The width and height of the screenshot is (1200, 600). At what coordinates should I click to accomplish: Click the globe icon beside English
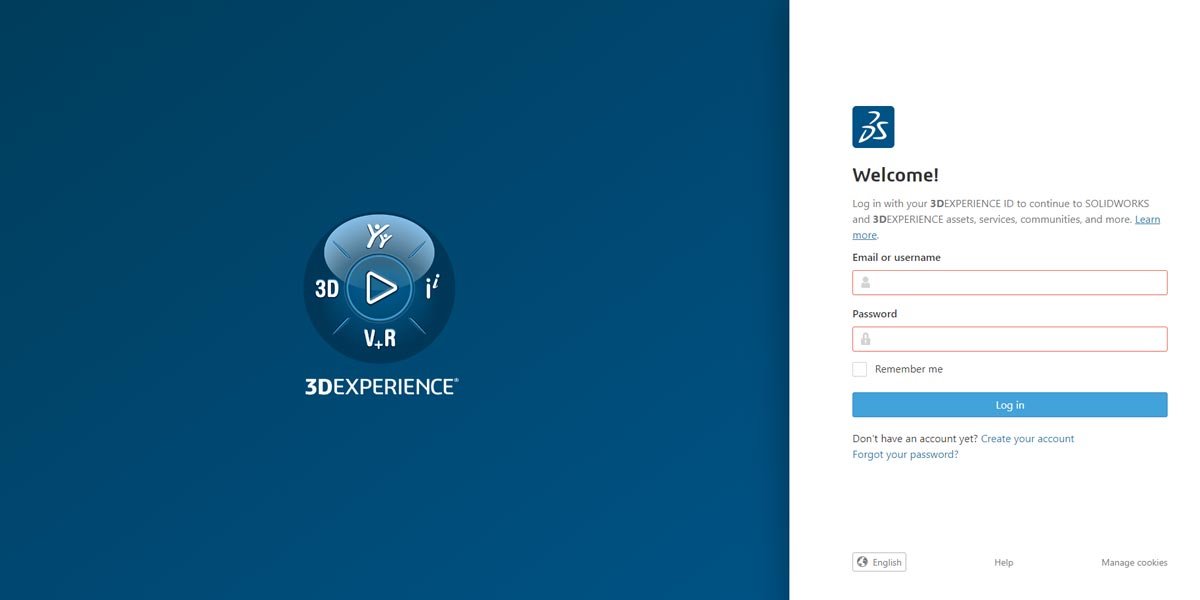(863, 562)
